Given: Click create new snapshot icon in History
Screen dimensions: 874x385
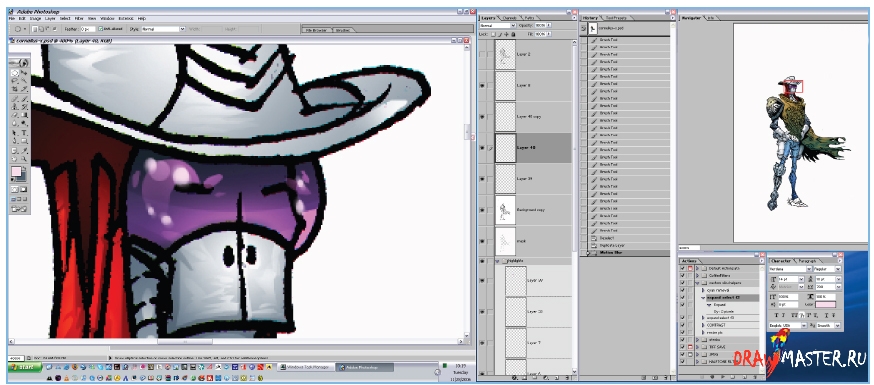Looking at the screenshot, I should pyautogui.click(x=655, y=377).
